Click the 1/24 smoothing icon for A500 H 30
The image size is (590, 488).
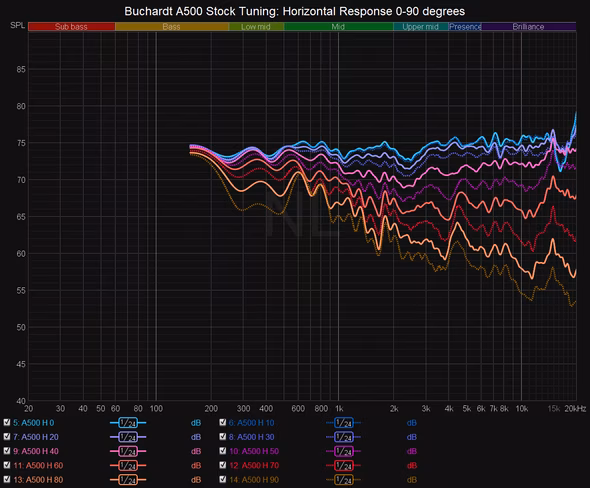click(344, 437)
